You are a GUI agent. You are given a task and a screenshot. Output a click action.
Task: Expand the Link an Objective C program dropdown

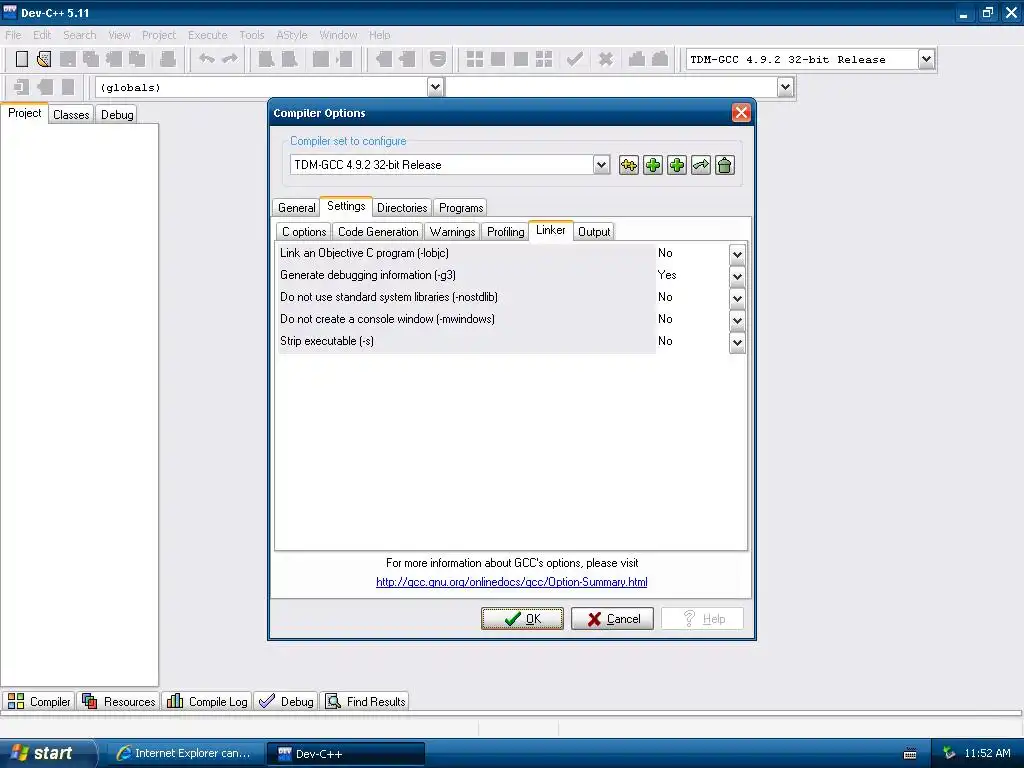(737, 254)
